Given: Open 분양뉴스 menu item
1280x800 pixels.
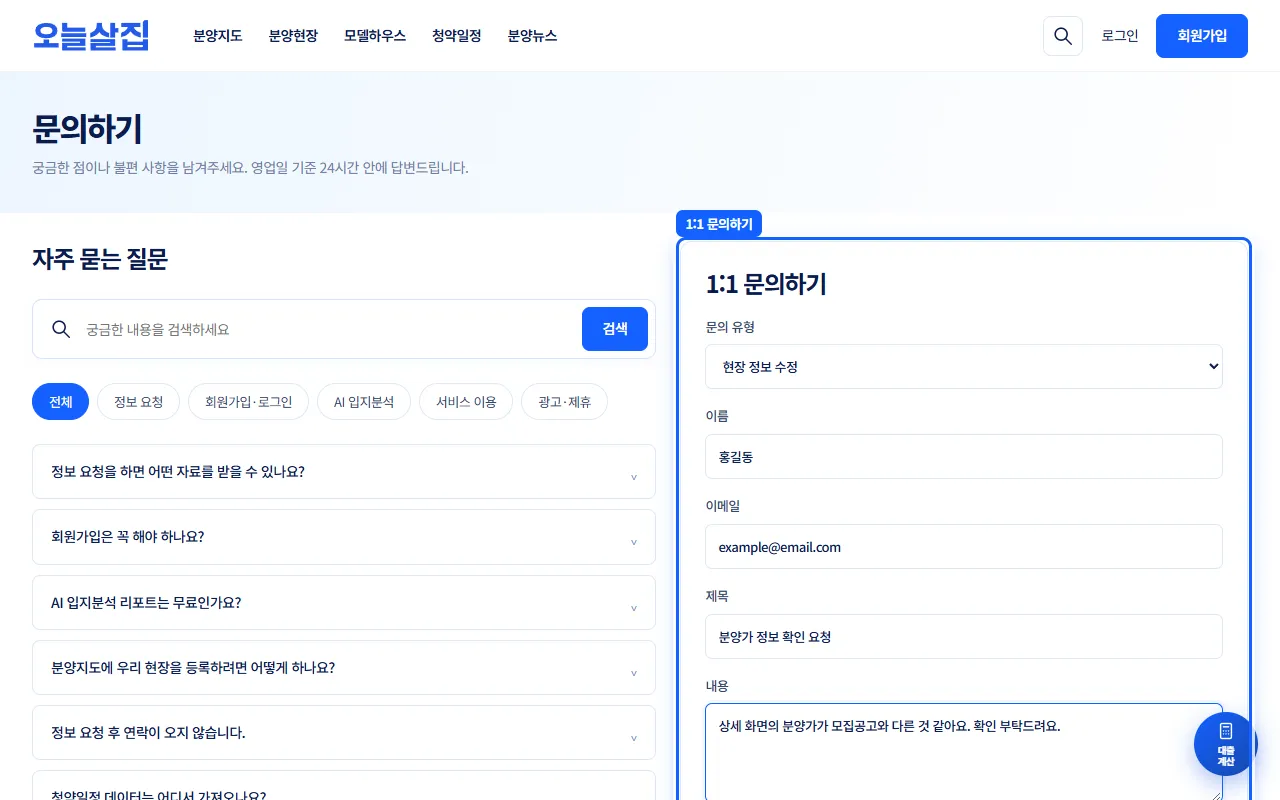Looking at the screenshot, I should pyautogui.click(x=532, y=36).
